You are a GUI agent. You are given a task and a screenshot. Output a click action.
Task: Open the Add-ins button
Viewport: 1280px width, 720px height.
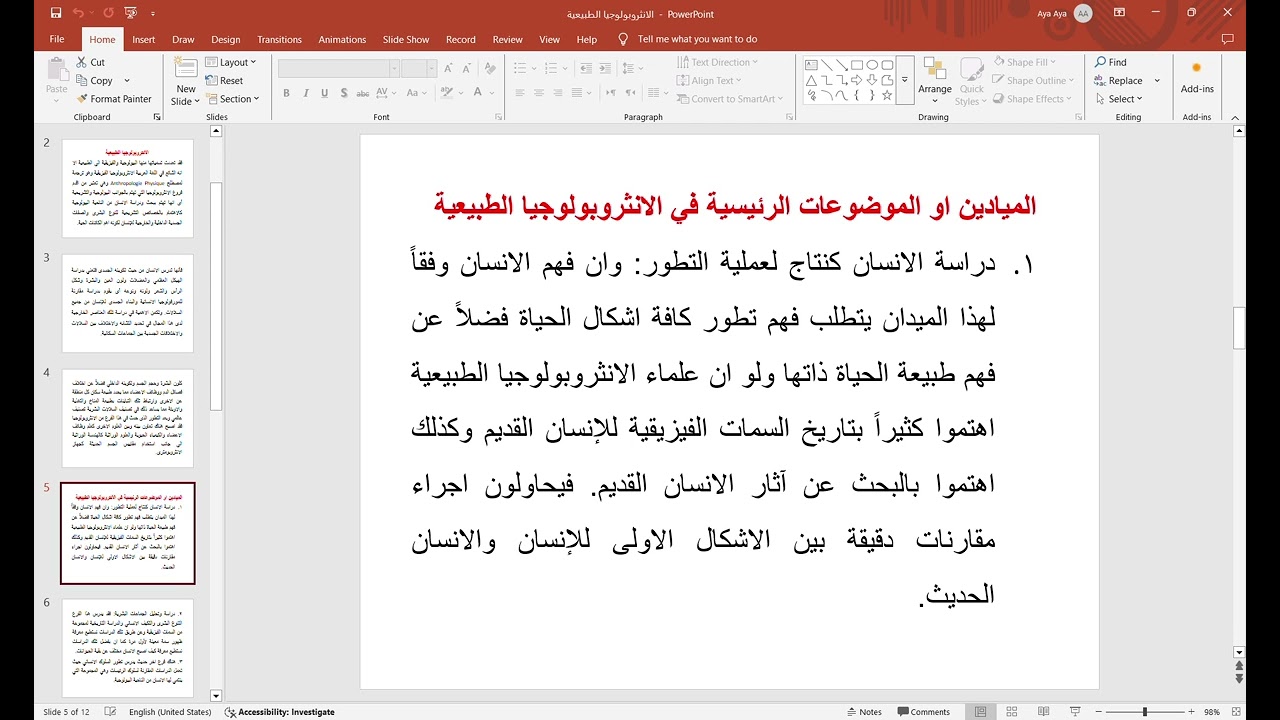(1197, 78)
